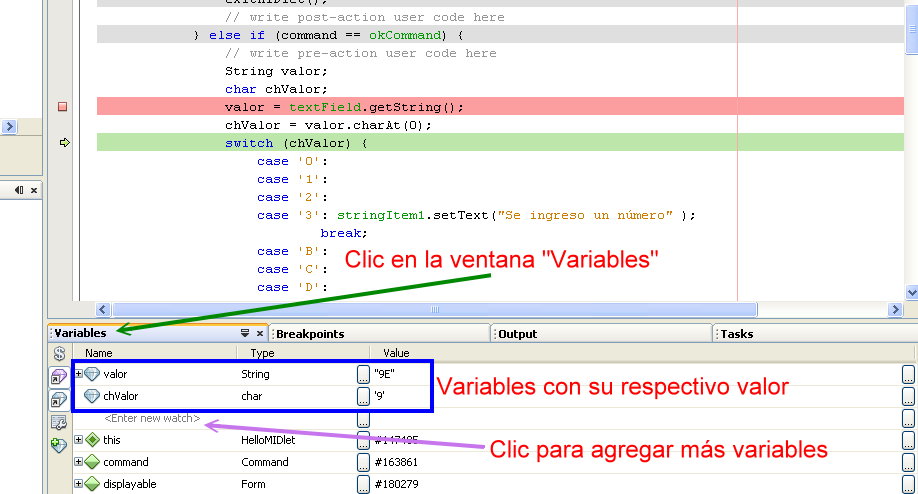Screen dimensions: 918x494
Task: Open the ellipsis editor beside the "9E" value
Action: (x=363, y=375)
